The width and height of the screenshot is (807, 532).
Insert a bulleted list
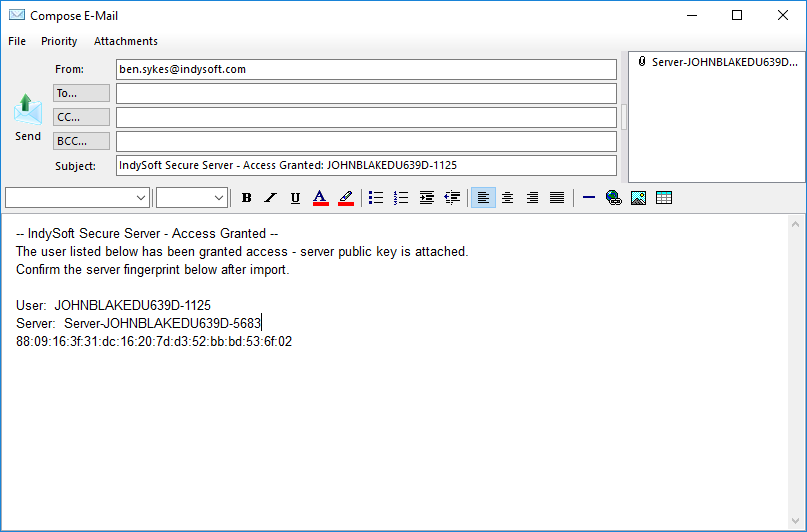pos(376,198)
